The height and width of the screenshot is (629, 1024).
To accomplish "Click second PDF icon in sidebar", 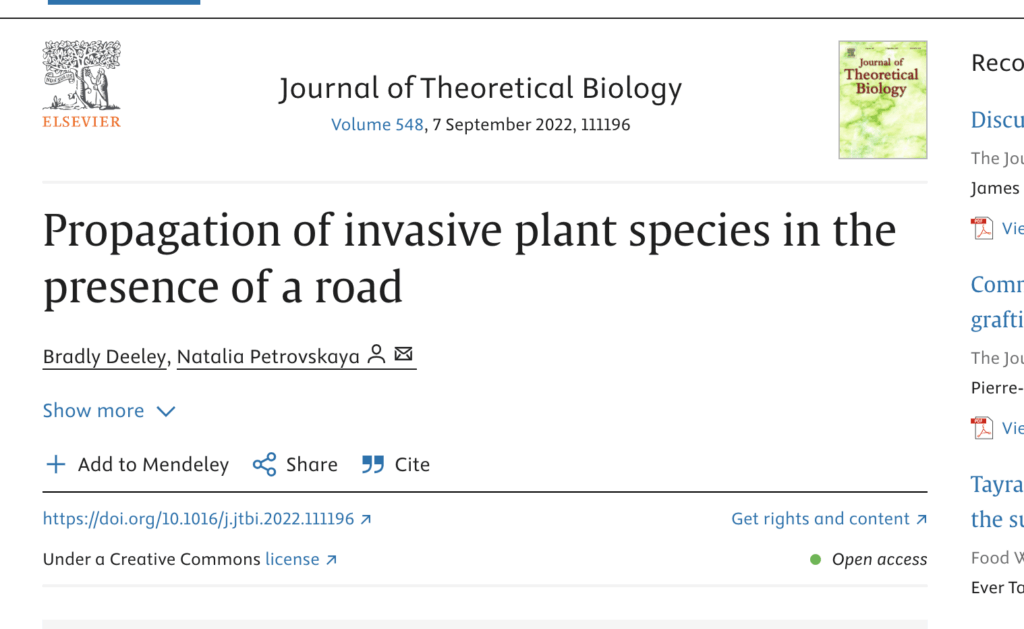I will click(x=983, y=428).
